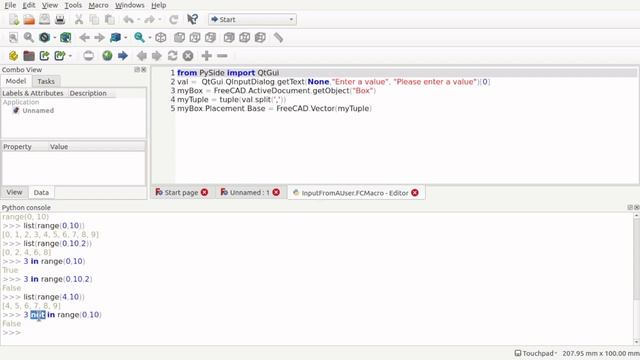Switch to front view cube icon
Screen dimensions: 640x360
179,38
